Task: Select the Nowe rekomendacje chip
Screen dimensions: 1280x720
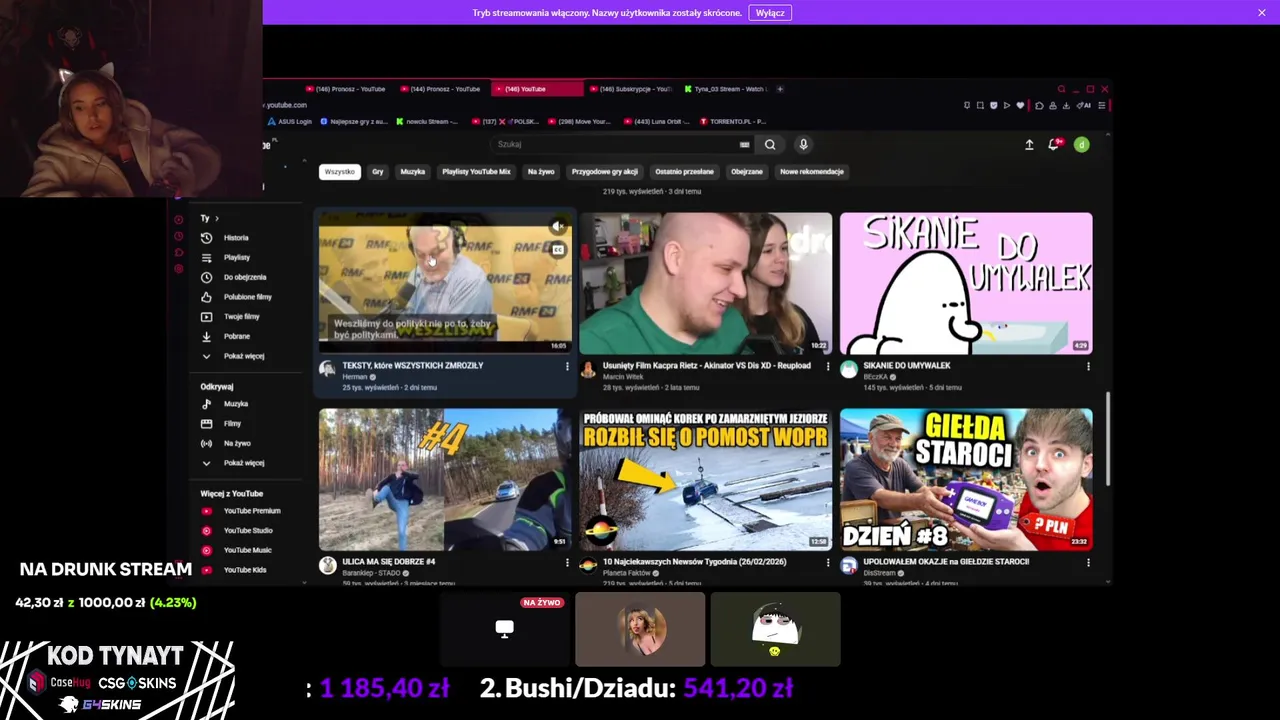Action: tap(812, 172)
